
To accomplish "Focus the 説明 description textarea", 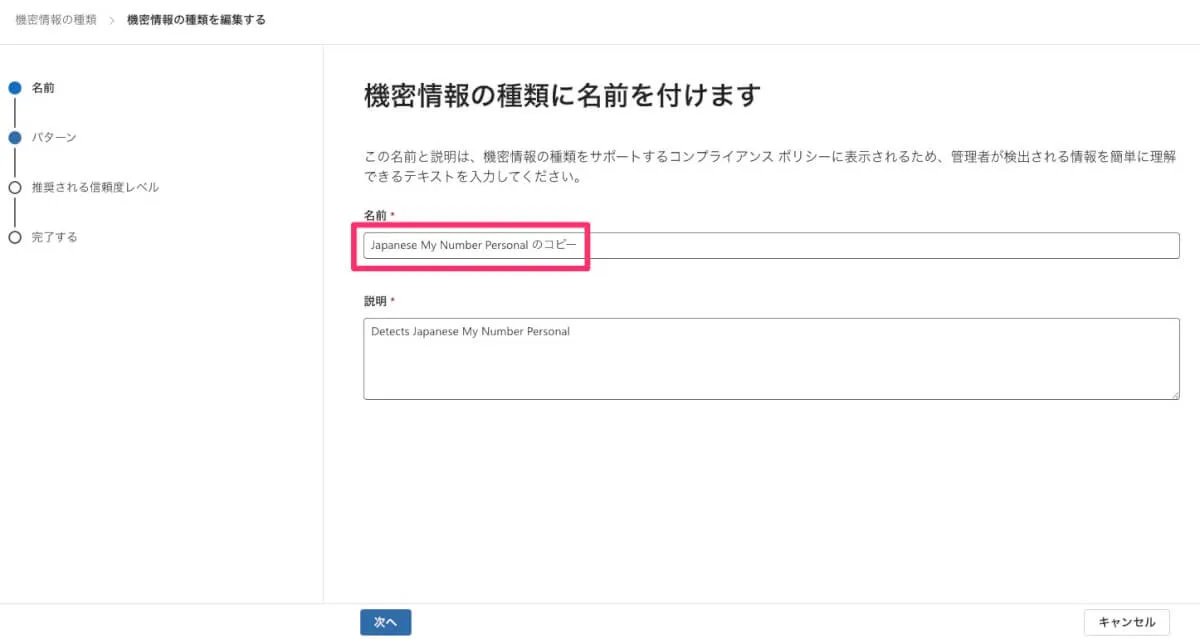I will coord(770,358).
